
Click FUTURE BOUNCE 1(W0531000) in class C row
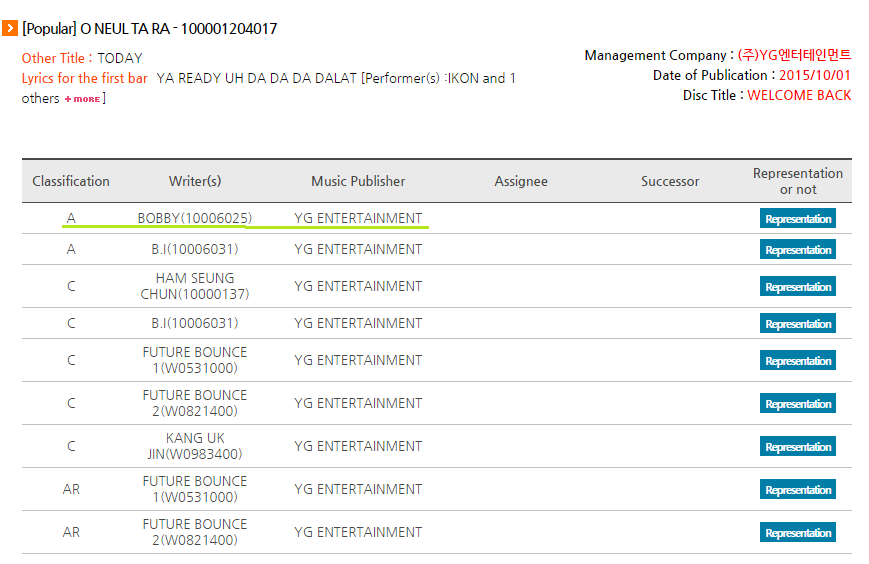(x=195, y=360)
